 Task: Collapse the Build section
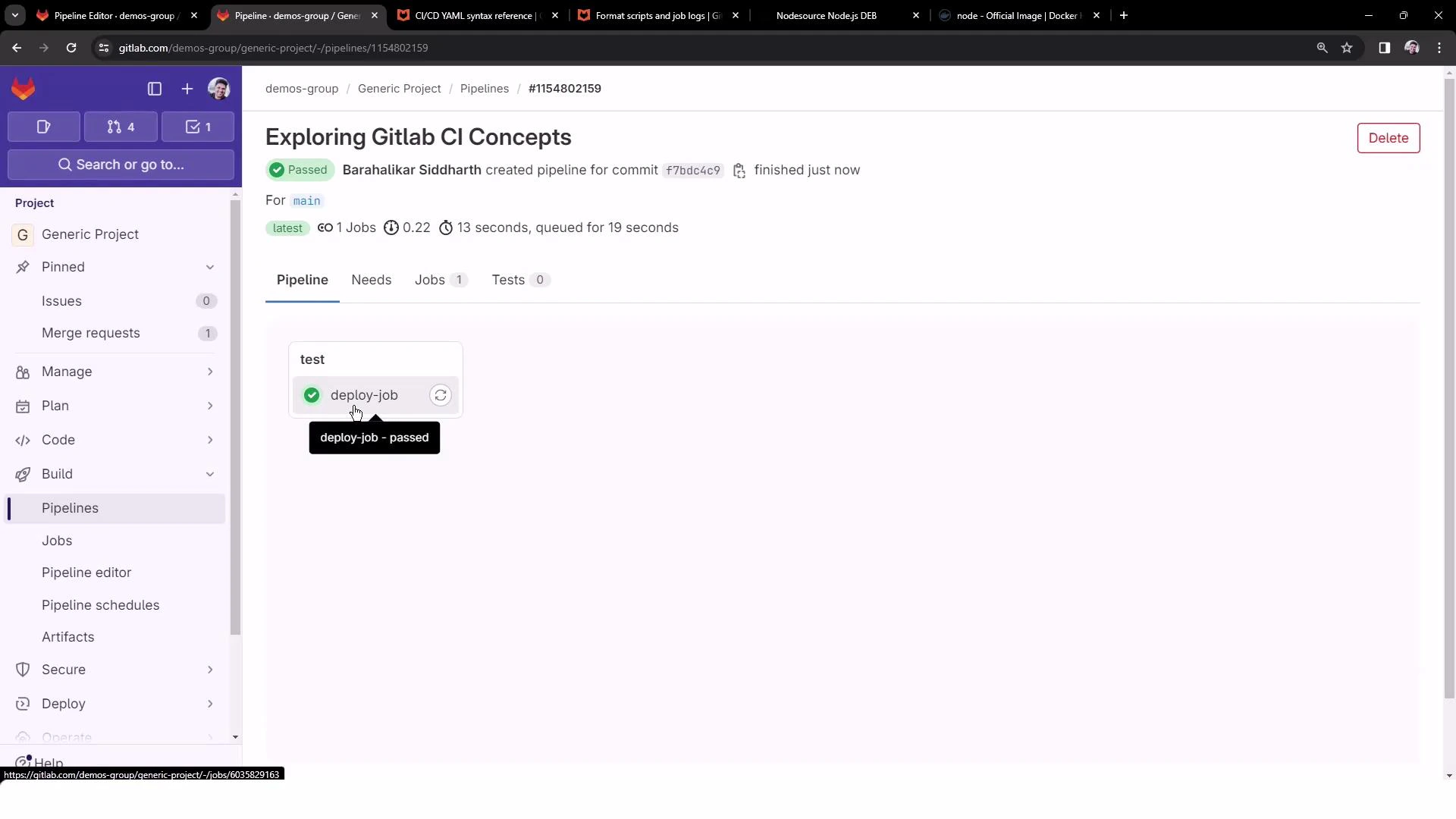pos(210,474)
